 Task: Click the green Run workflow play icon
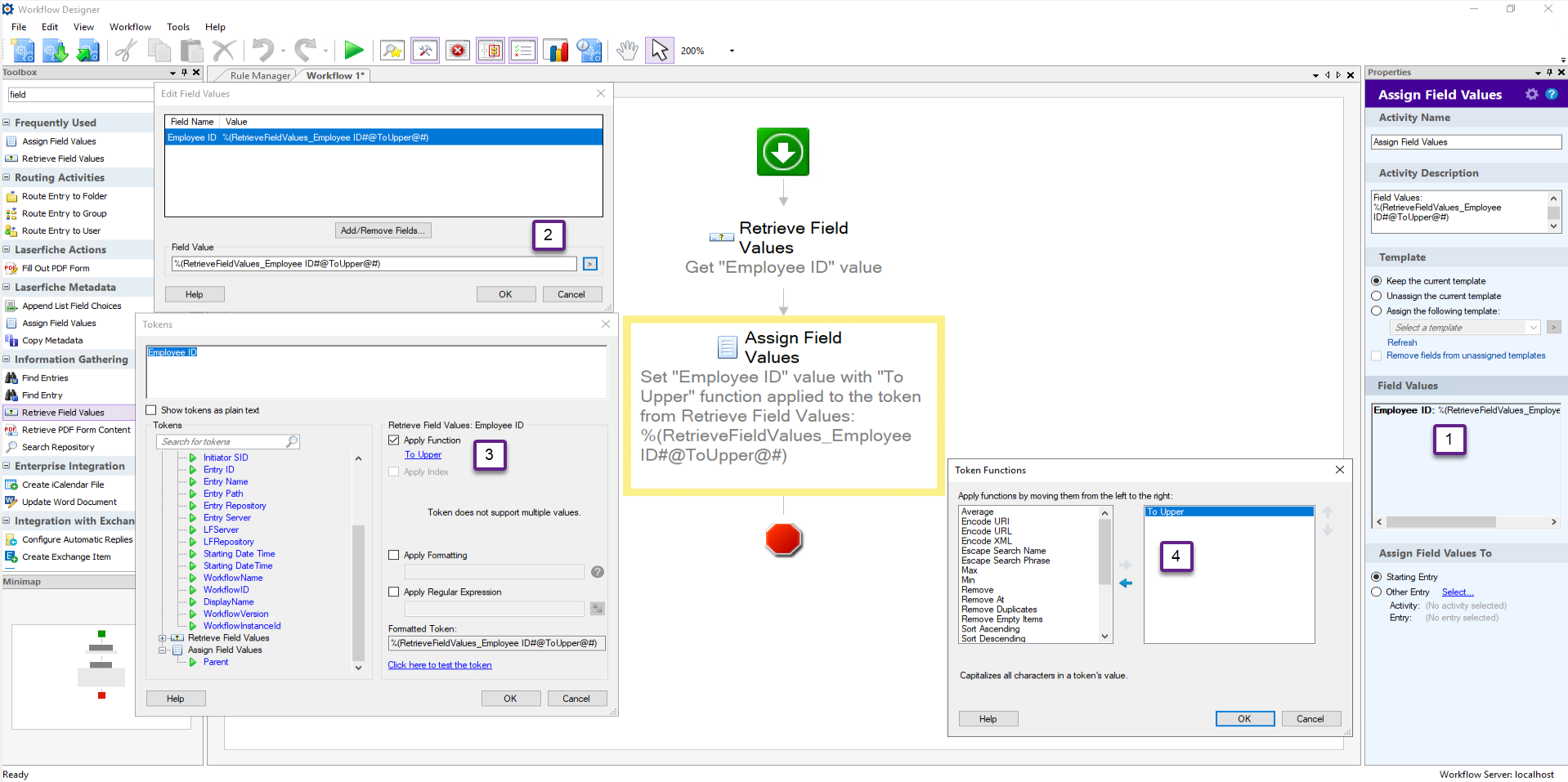353,51
